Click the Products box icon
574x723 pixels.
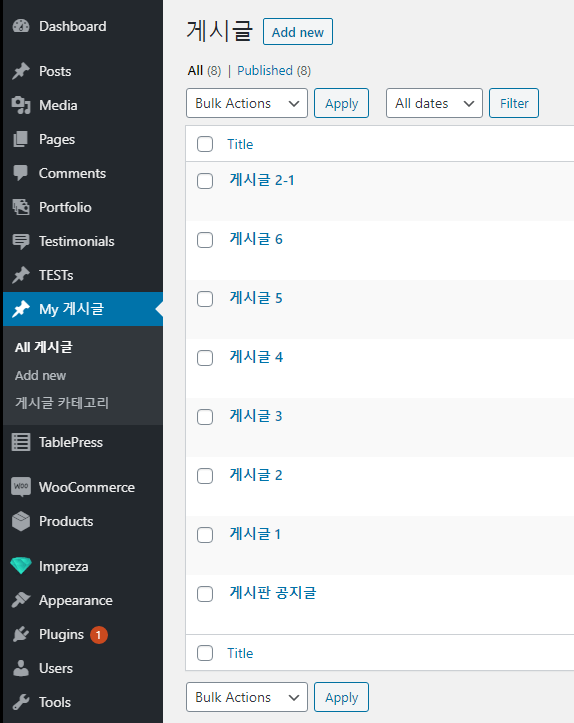(x=21, y=521)
